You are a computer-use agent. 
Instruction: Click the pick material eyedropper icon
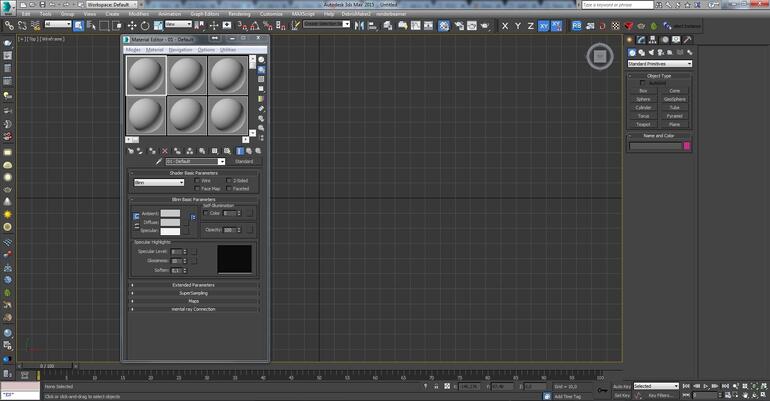159,161
